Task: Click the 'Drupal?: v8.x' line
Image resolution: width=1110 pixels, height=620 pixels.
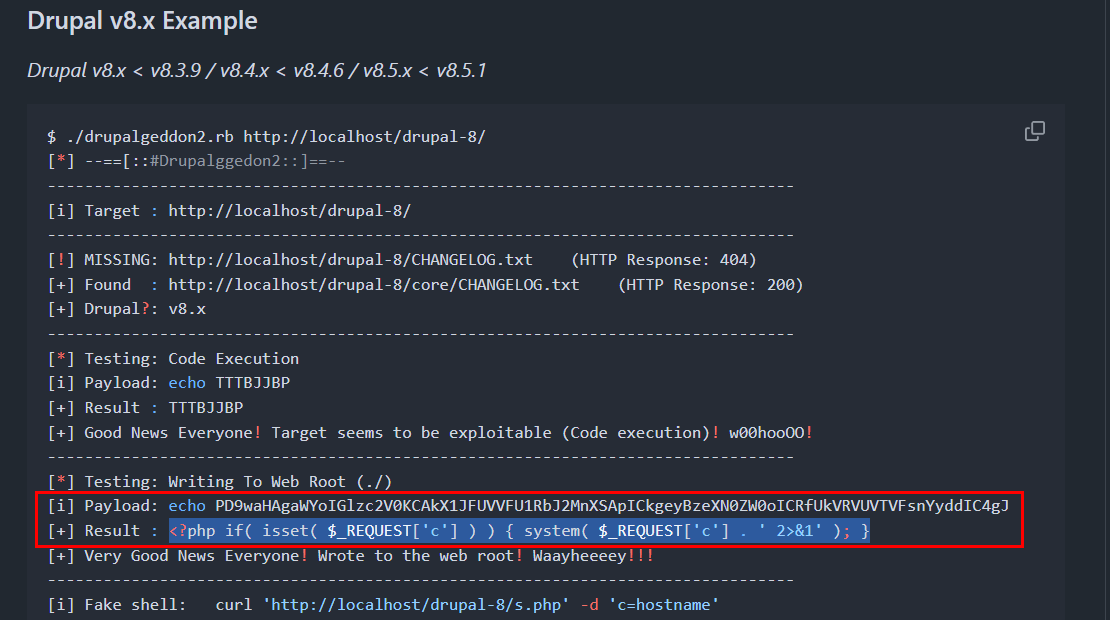Action: 127,309
